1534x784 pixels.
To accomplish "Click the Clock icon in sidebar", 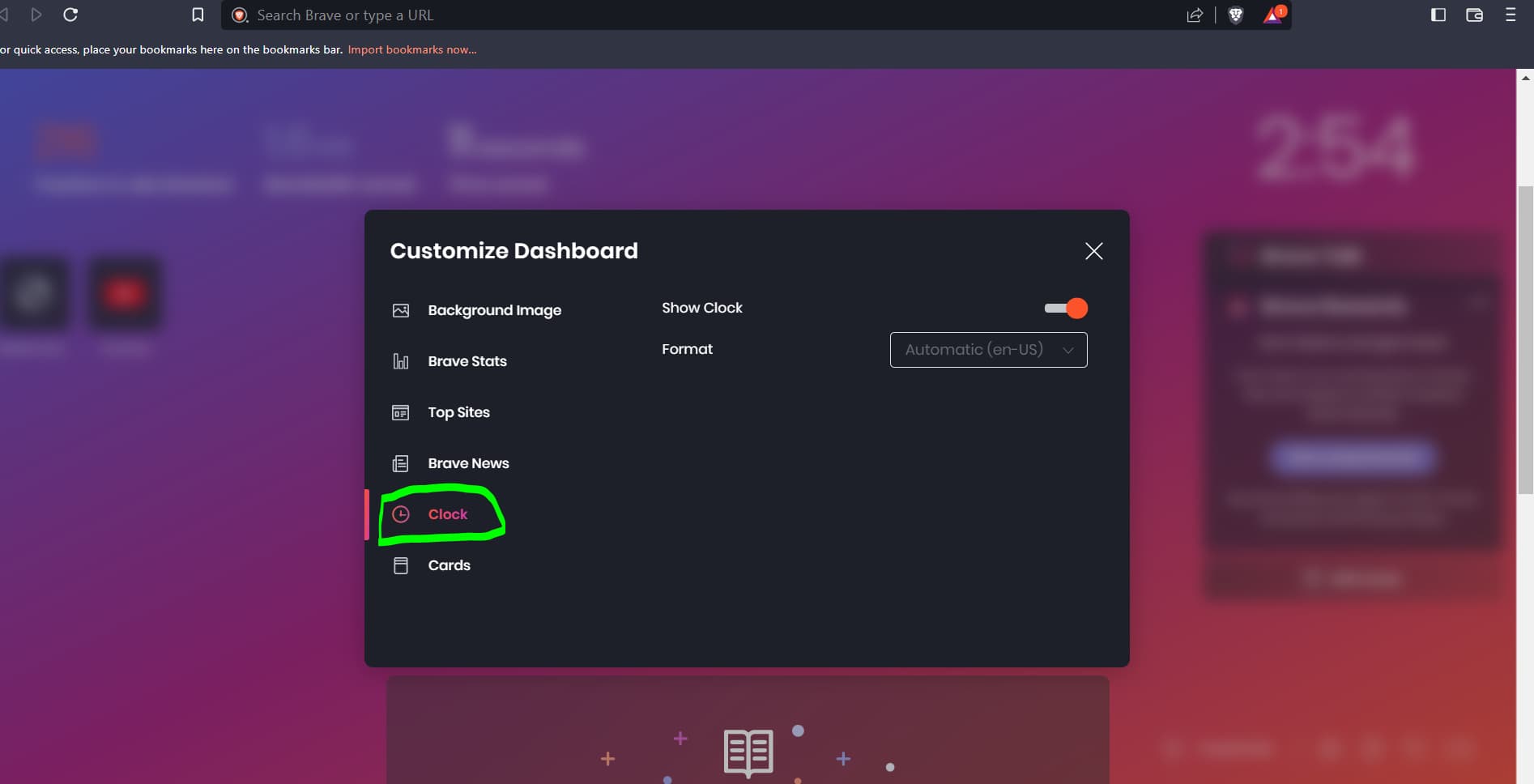I will (x=400, y=514).
